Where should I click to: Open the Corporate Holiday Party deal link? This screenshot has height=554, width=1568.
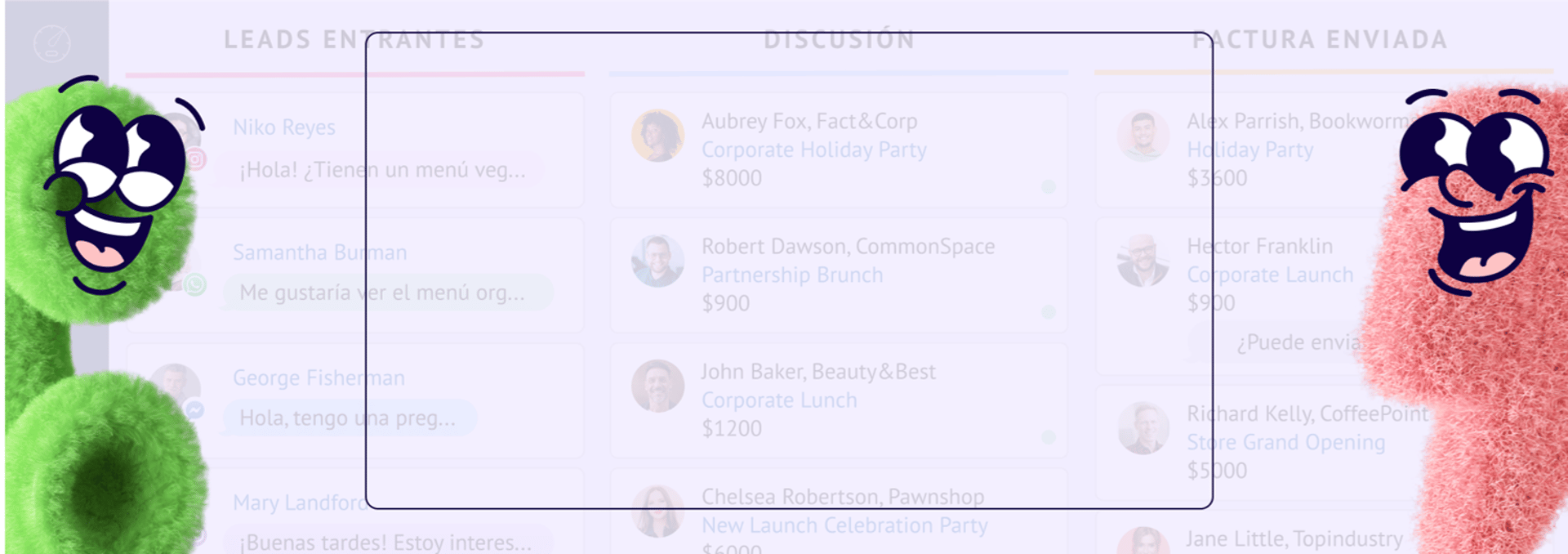pos(814,150)
